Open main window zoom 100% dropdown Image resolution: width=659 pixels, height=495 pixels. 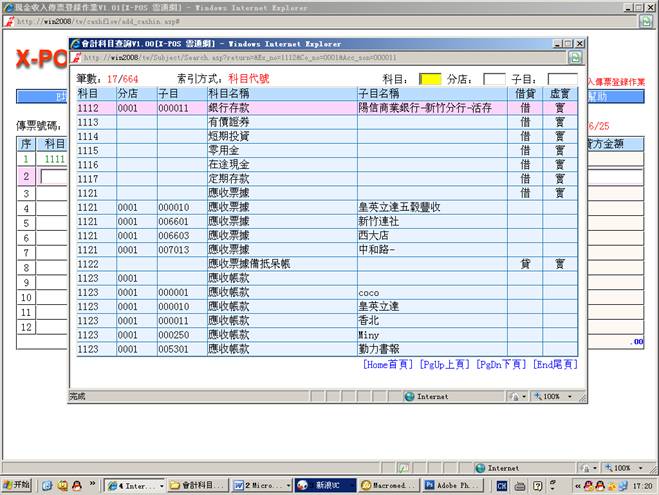pos(623,467)
